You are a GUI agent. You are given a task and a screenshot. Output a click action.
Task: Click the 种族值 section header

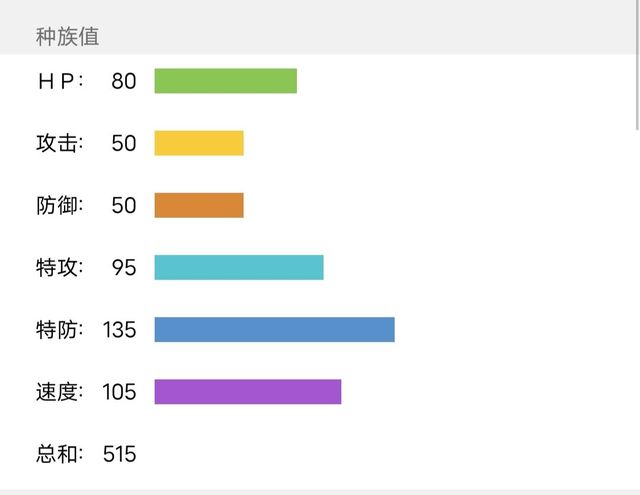[x=67, y=37]
